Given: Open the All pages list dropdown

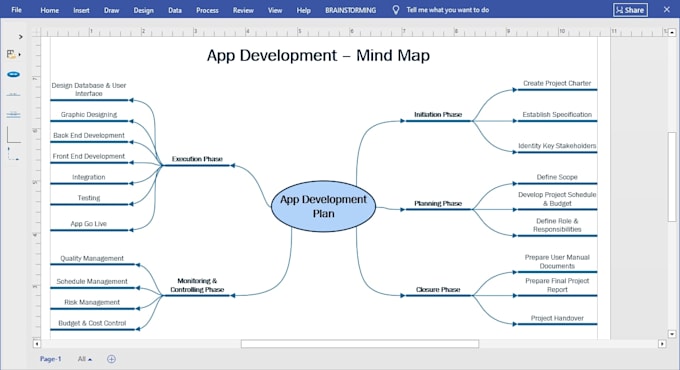Looking at the screenshot, I should (x=85, y=359).
